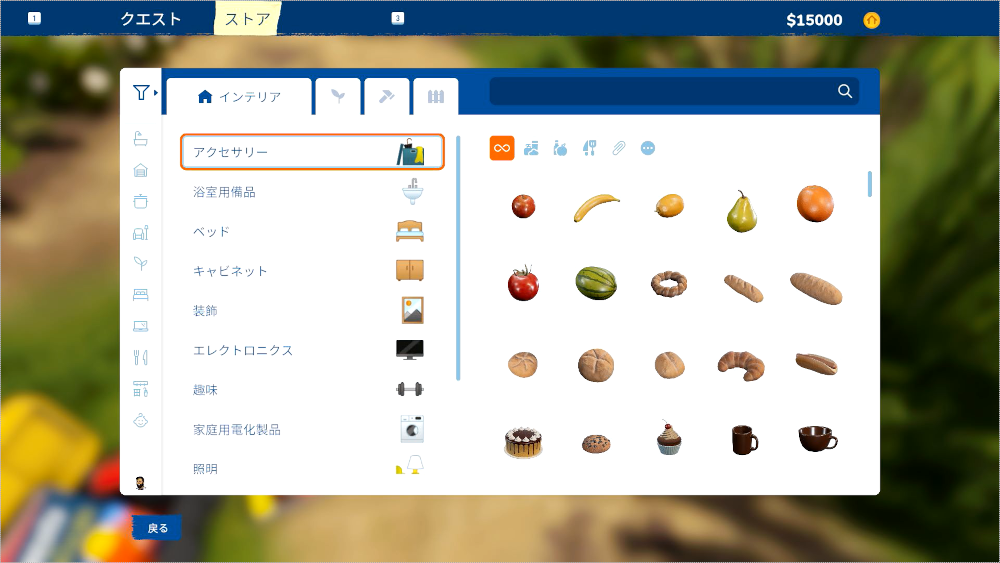Choose the watermelon item
The height and width of the screenshot is (563, 1000).
click(x=596, y=283)
